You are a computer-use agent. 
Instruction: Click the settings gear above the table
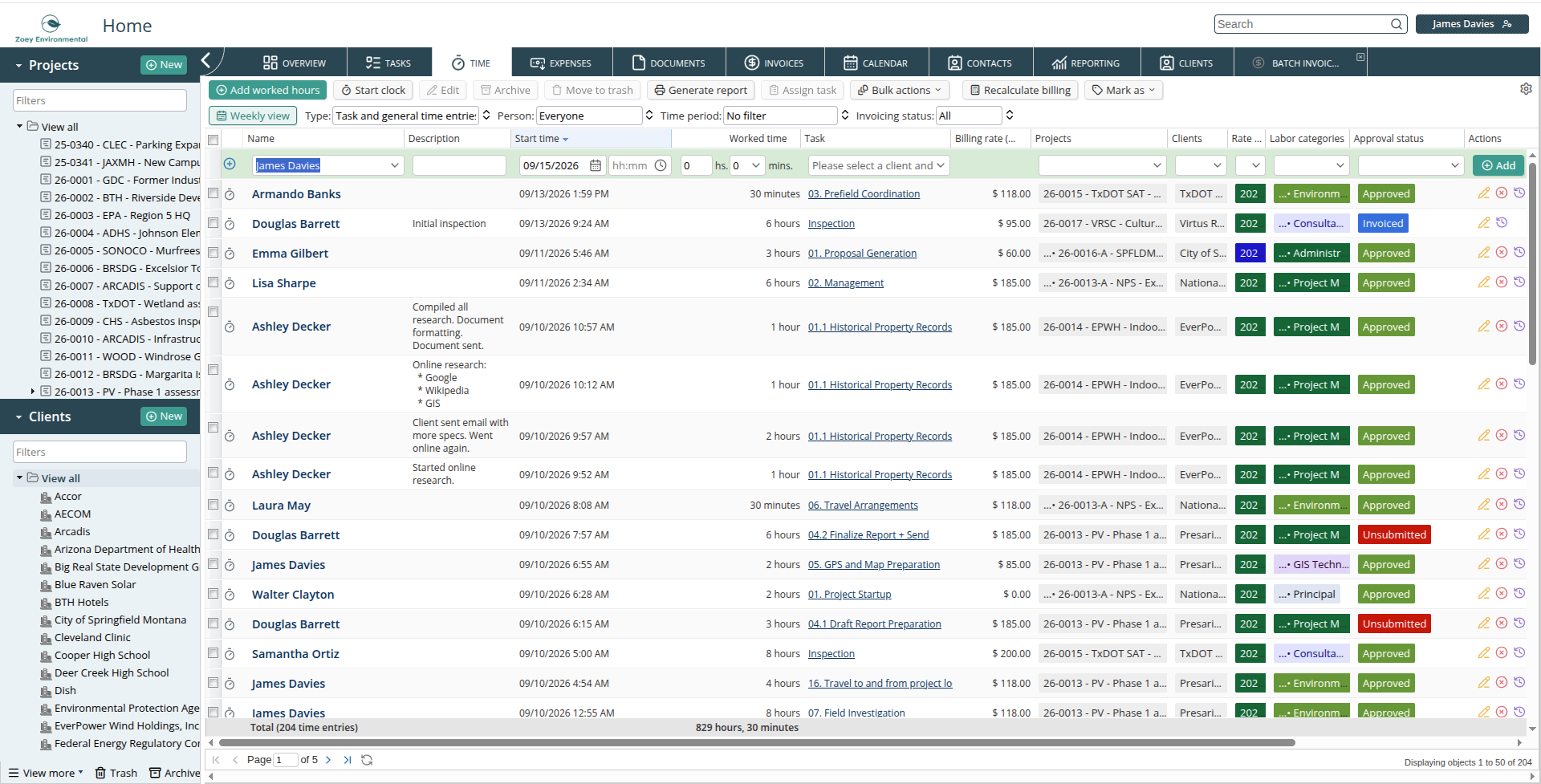[1526, 89]
